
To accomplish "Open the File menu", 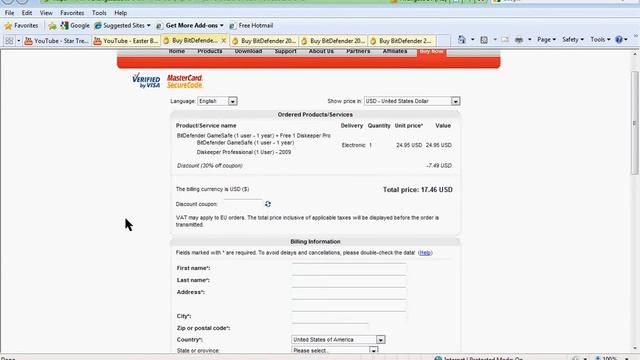I will (9, 13).
